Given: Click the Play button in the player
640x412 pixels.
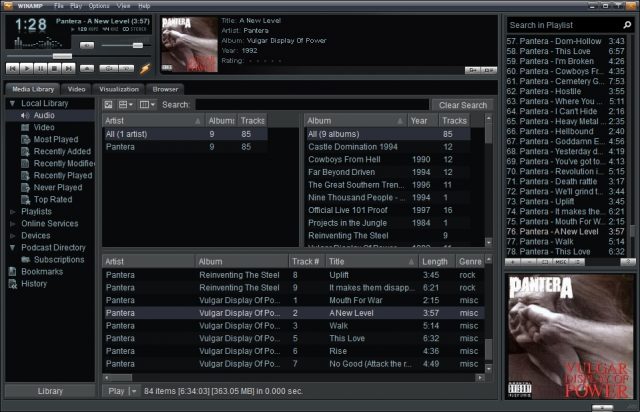Looking at the screenshot, I should click(x=27, y=69).
